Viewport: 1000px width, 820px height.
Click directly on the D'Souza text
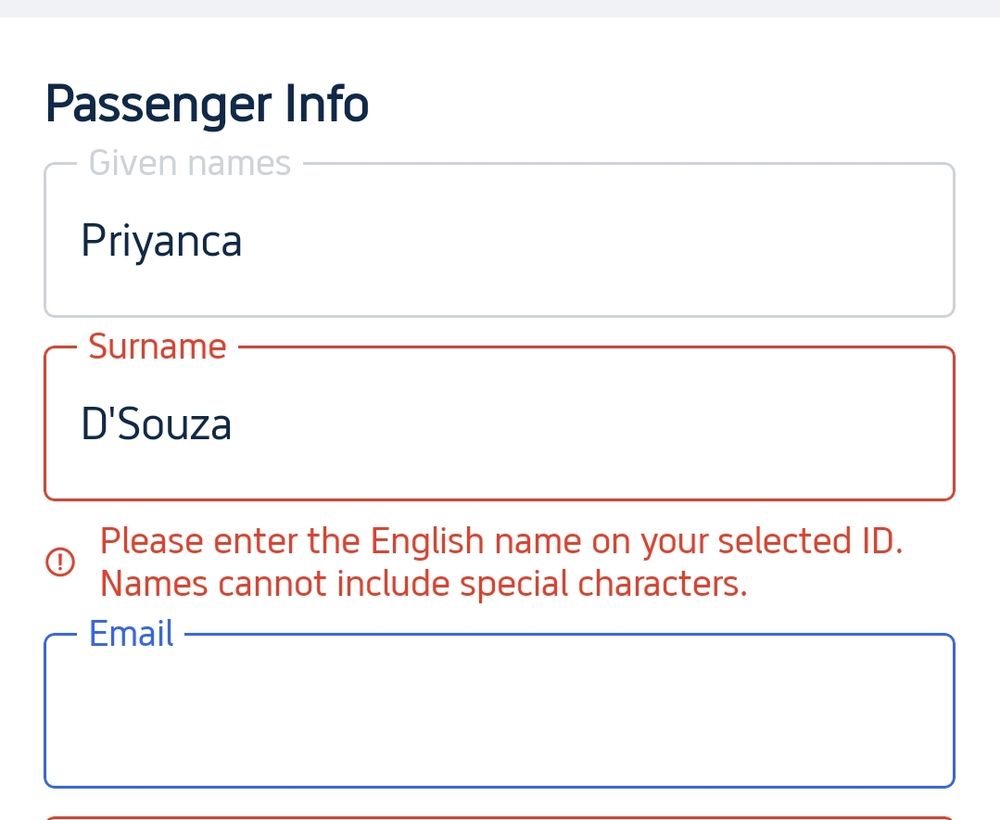[156, 423]
